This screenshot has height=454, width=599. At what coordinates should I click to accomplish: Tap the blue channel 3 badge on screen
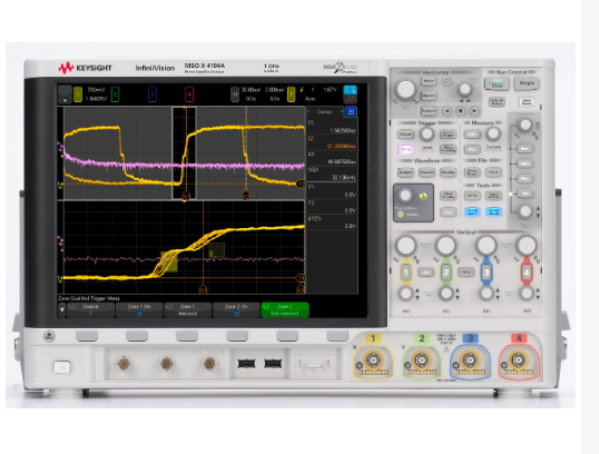click(x=152, y=94)
